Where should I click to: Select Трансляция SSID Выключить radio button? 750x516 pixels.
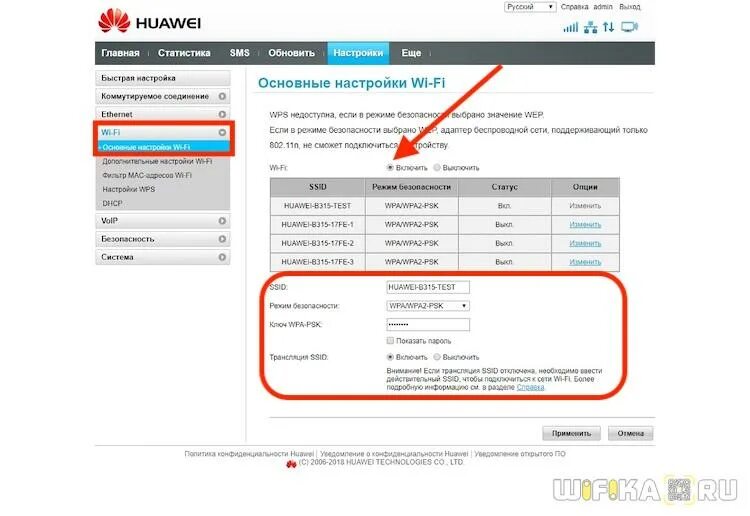437,357
